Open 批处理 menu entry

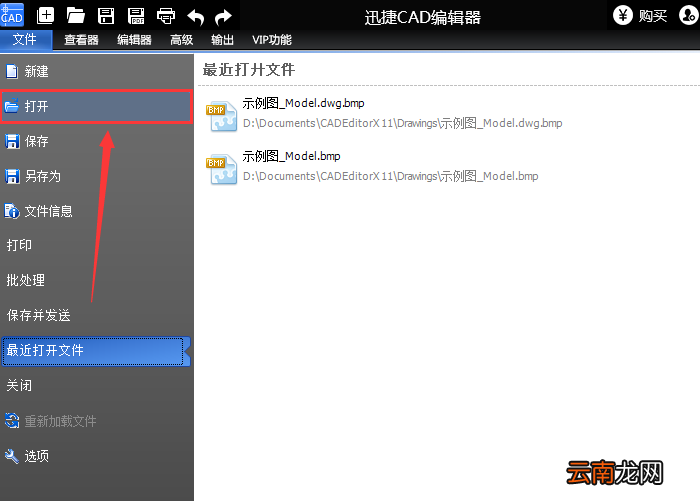[x=96, y=280]
